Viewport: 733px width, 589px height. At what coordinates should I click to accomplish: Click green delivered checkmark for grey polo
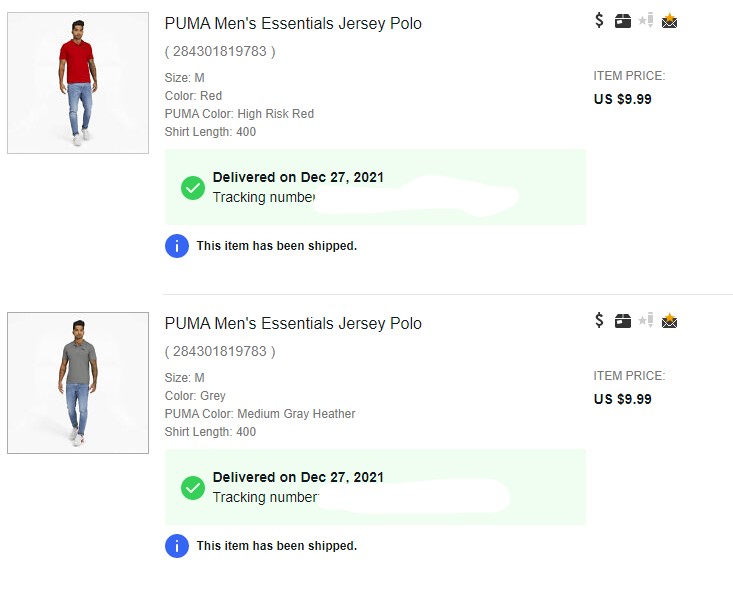point(193,488)
